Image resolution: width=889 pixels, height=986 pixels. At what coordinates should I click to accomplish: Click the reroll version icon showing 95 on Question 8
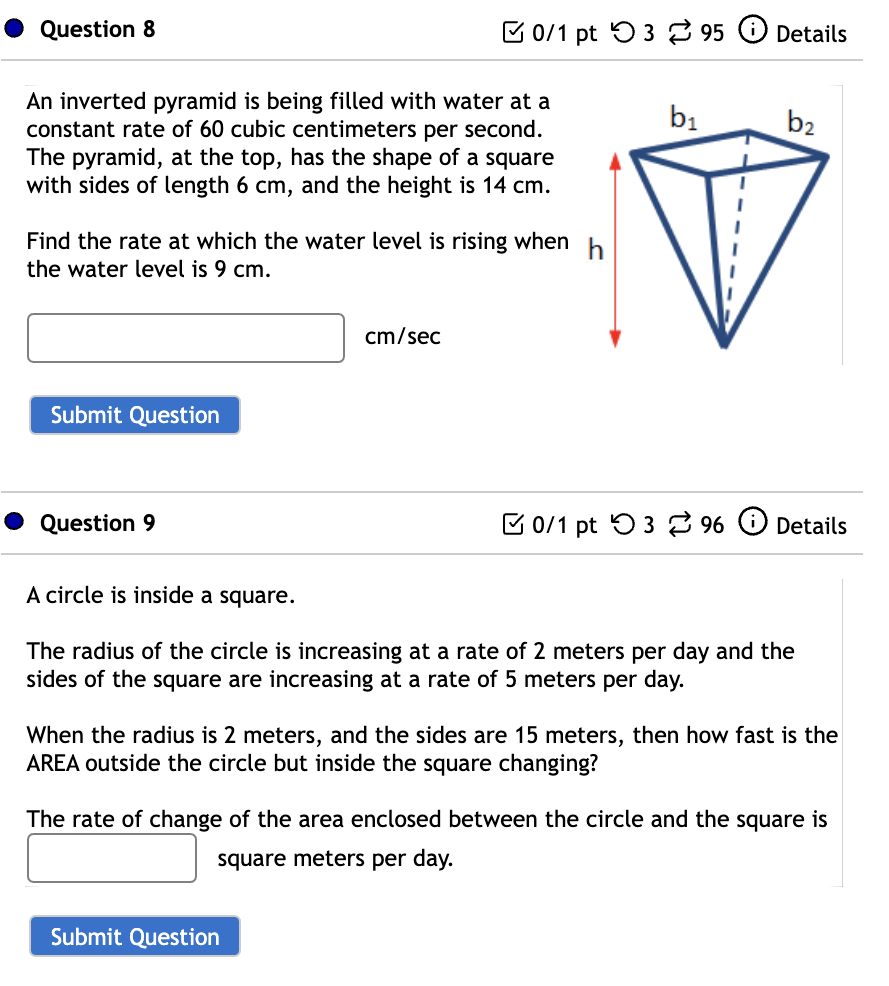678,30
